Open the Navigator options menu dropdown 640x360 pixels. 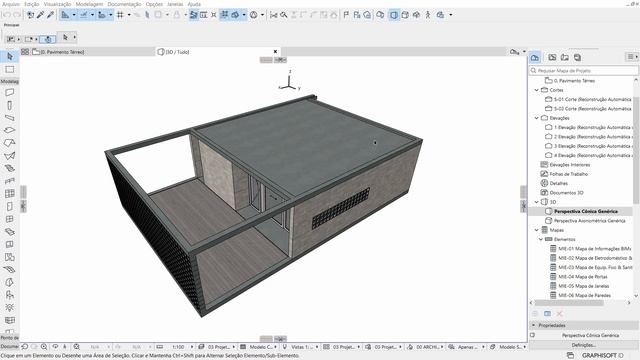[x=632, y=57]
